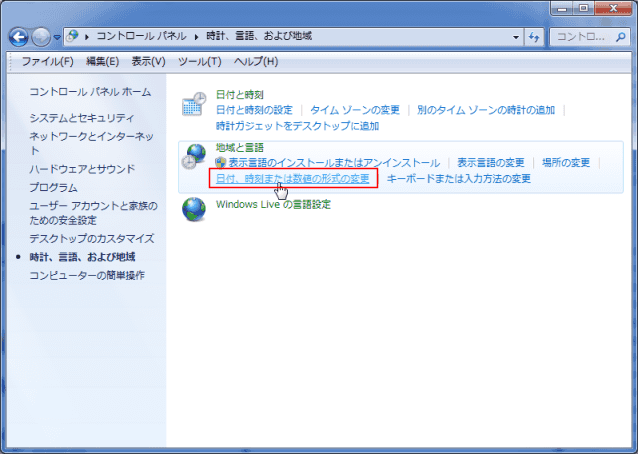The width and height of the screenshot is (638, 454).
Task: Open the 日付と時刻 heading
Action: pos(240,95)
